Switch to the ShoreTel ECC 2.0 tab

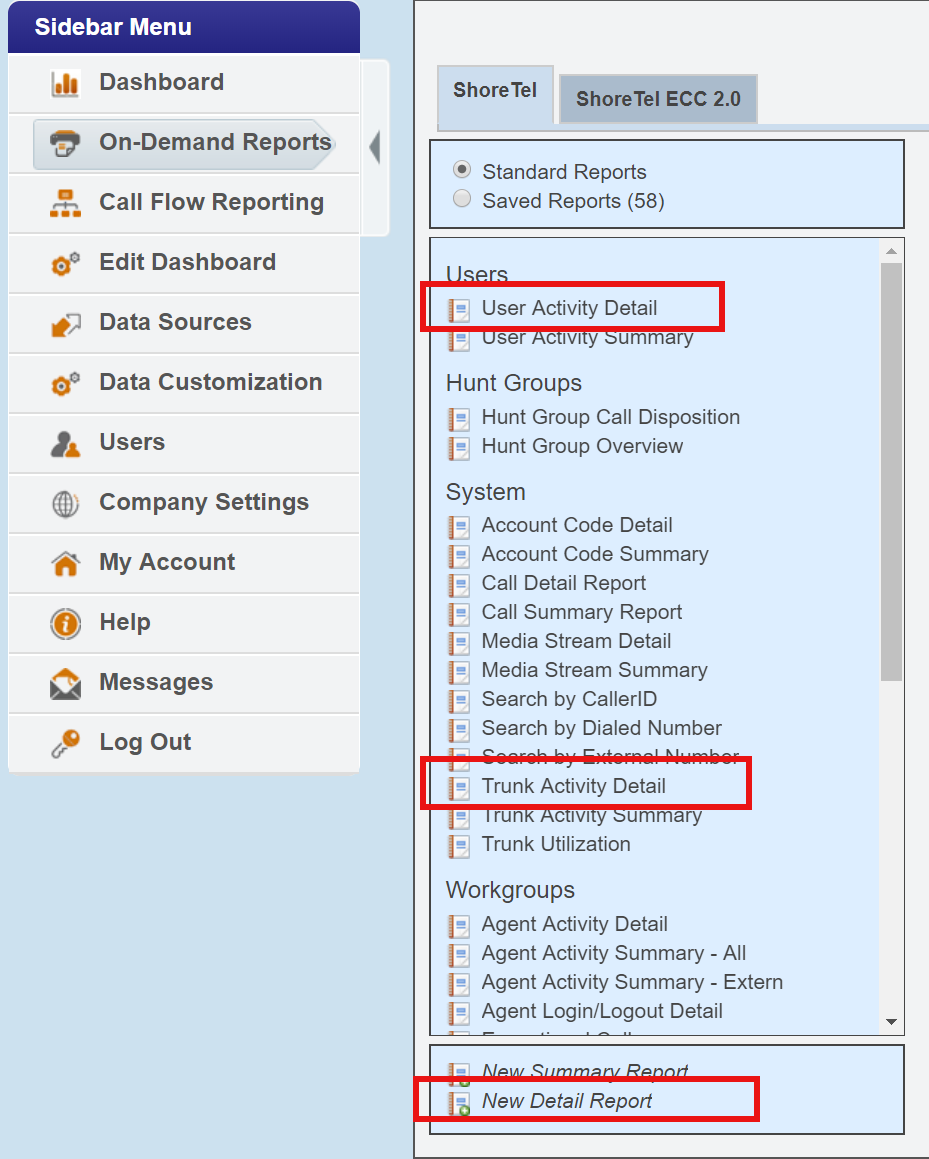(658, 99)
